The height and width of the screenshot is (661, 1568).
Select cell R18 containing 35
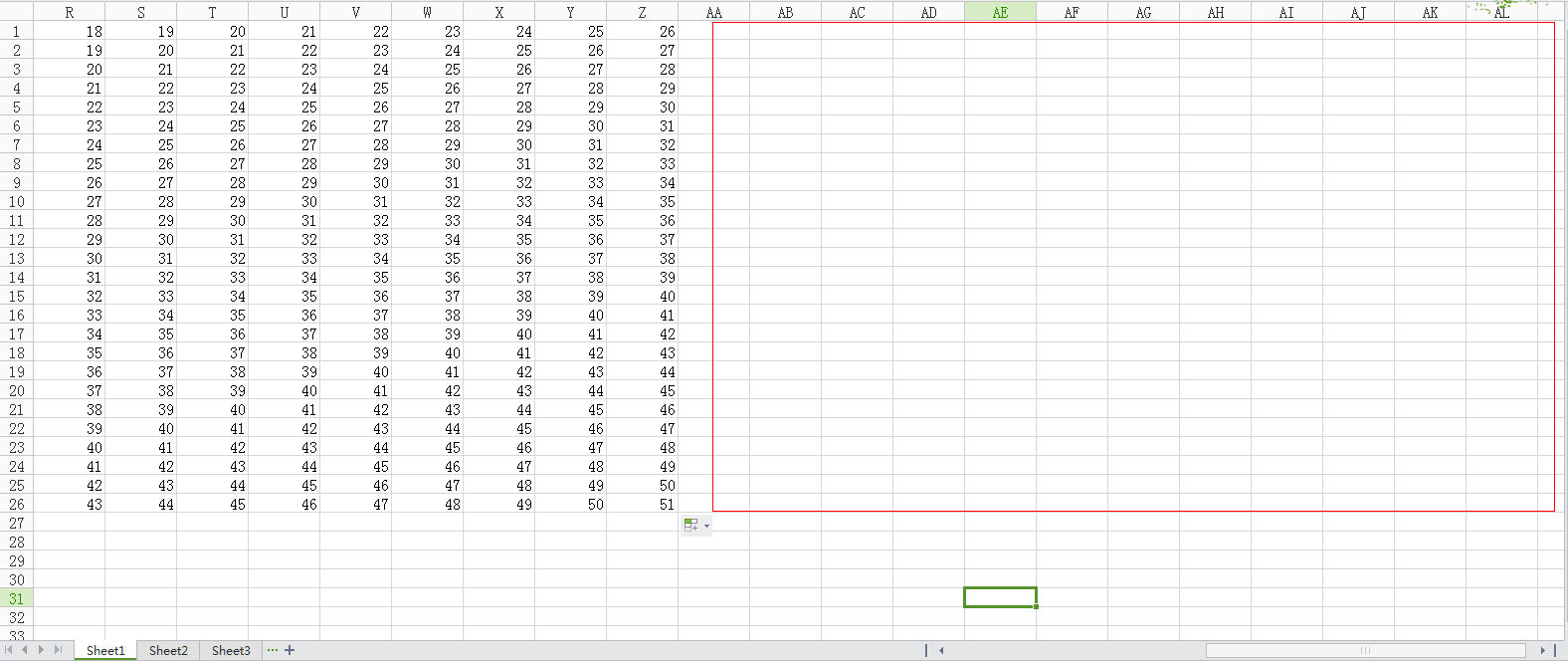pos(70,352)
